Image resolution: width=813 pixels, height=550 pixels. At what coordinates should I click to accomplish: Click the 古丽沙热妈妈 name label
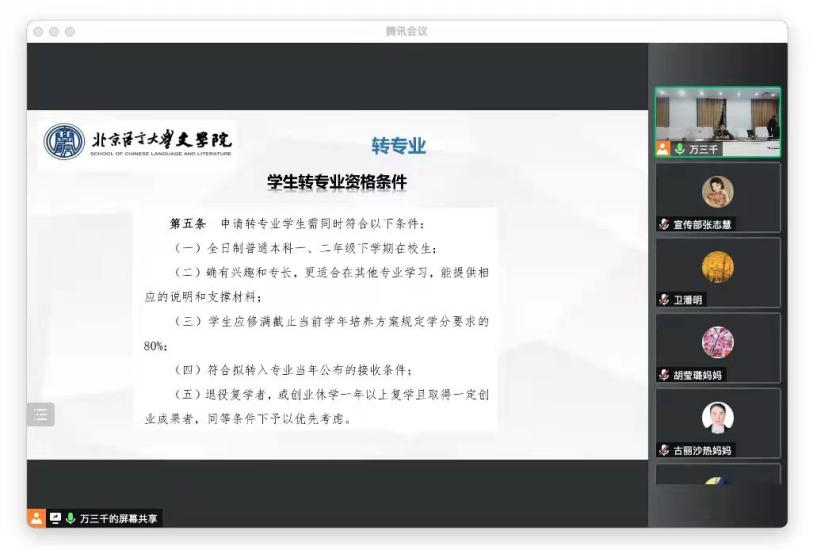tap(703, 450)
